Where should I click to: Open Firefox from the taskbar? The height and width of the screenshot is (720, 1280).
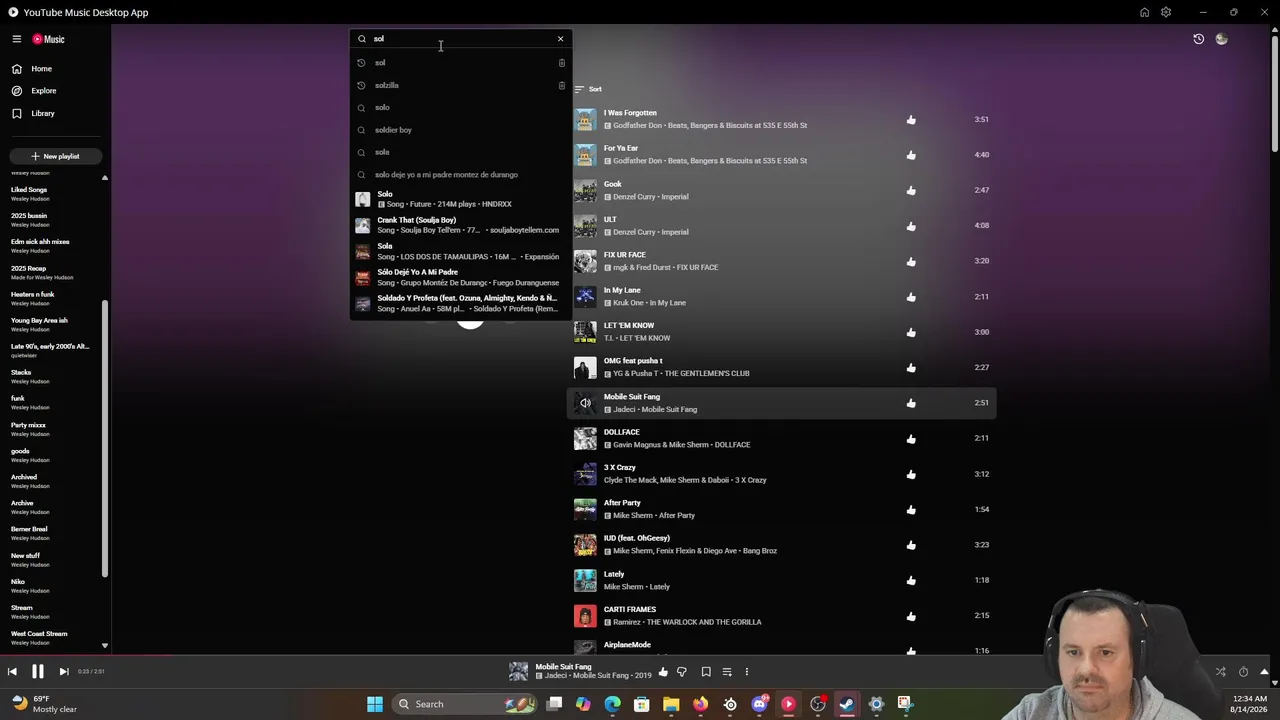point(700,704)
